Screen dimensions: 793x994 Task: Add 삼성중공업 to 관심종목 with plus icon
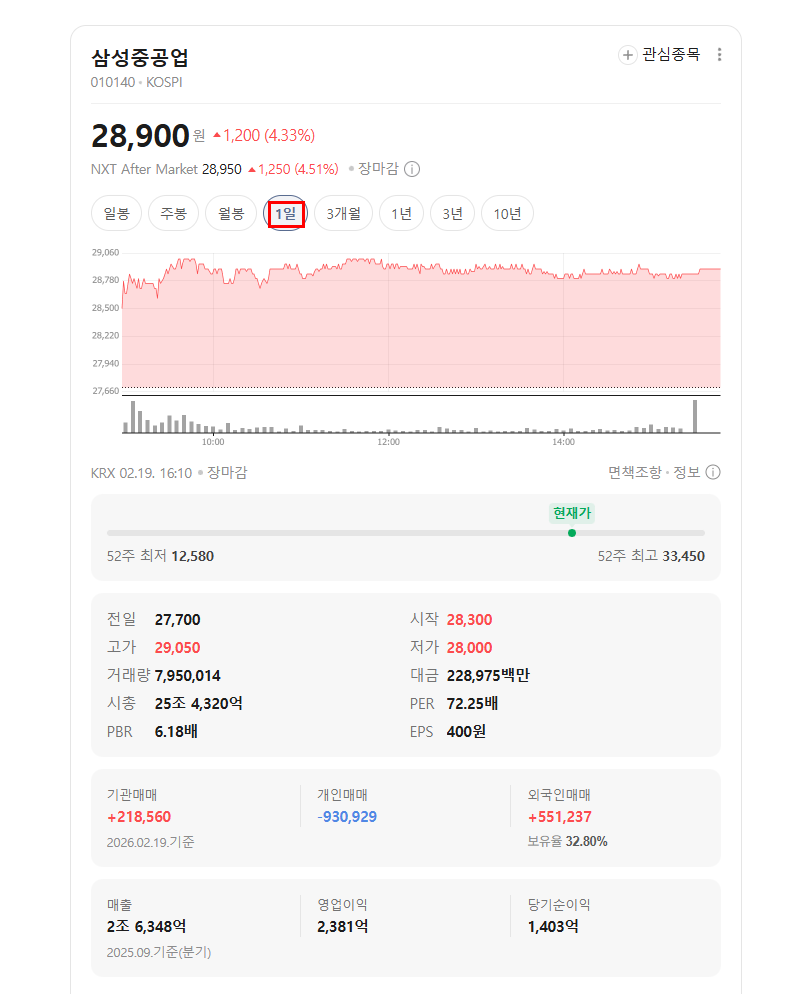click(627, 55)
